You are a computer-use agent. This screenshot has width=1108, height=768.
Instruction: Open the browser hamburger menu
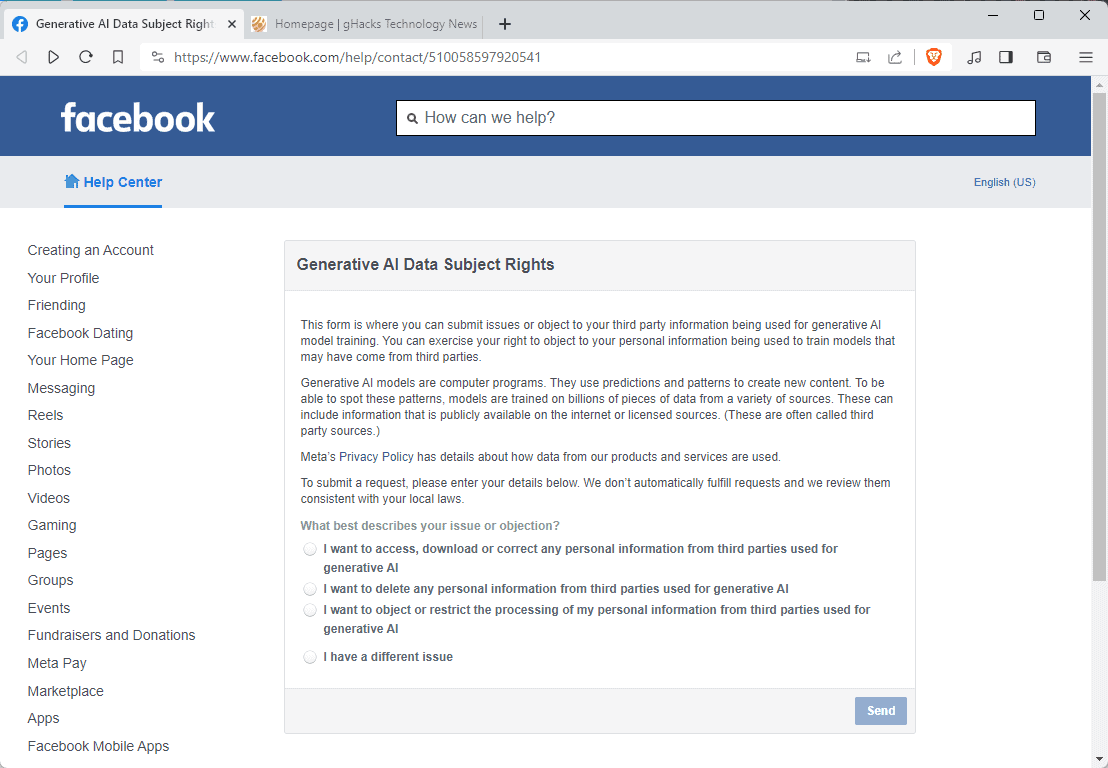tap(1086, 57)
